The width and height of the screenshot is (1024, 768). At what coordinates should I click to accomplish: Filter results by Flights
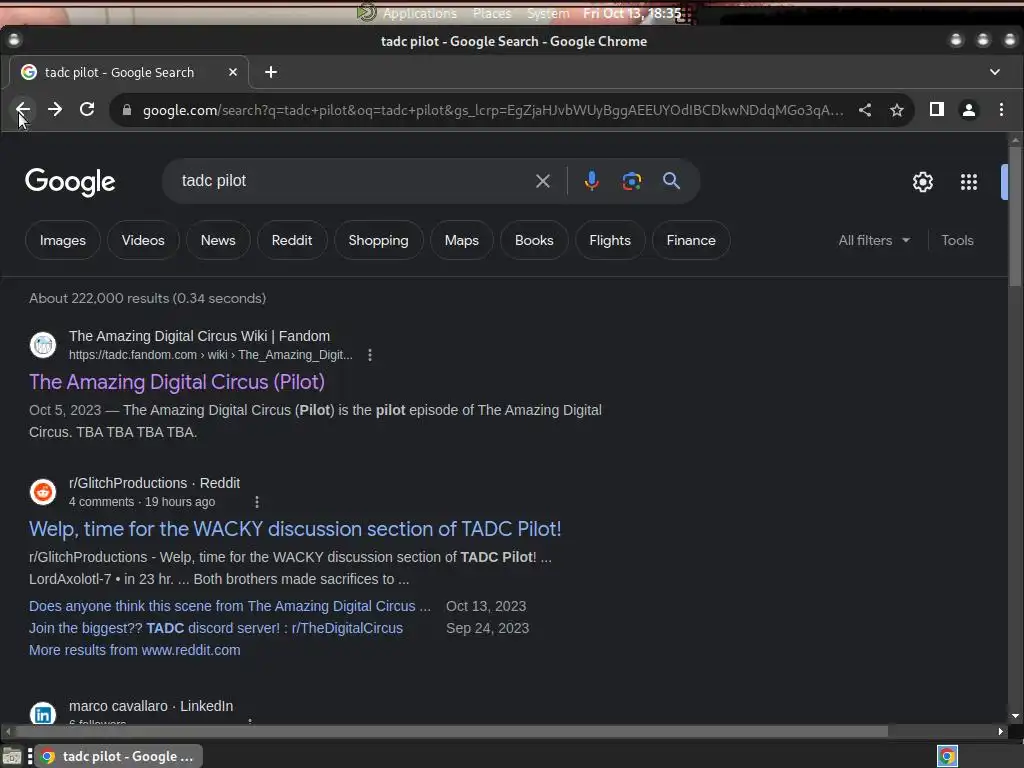tap(610, 240)
